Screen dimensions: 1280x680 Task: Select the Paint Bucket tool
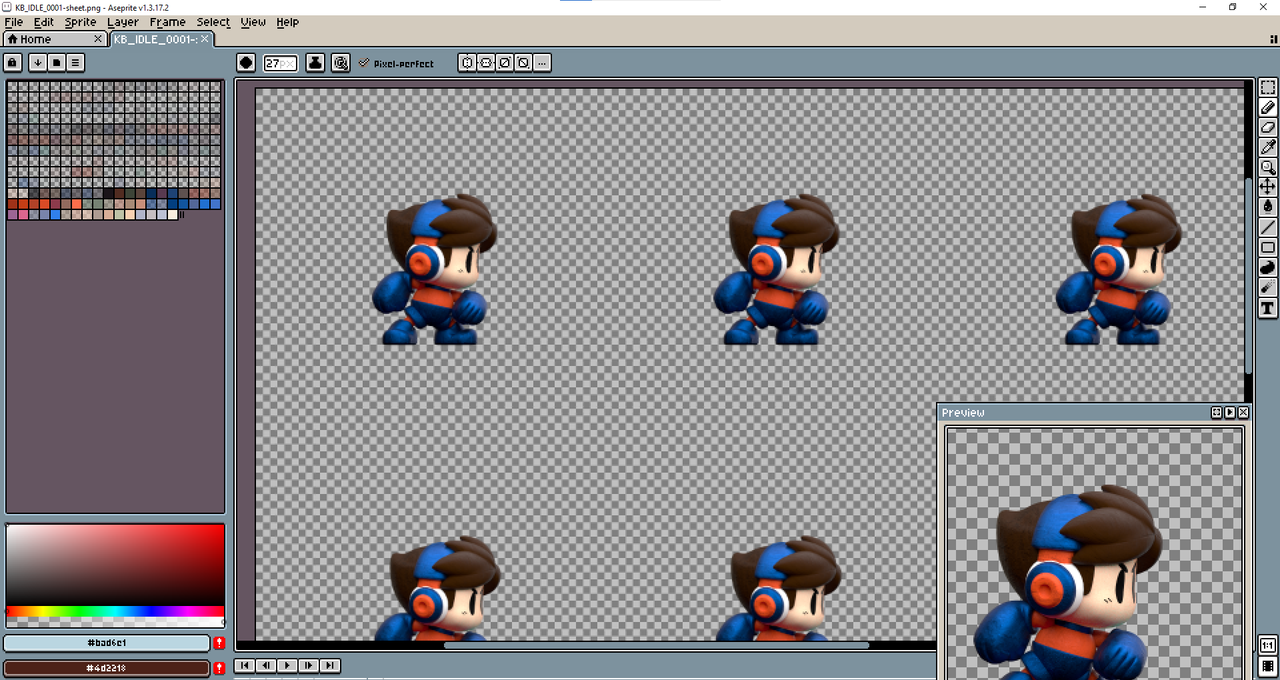pyautogui.click(x=1267, y=208)
